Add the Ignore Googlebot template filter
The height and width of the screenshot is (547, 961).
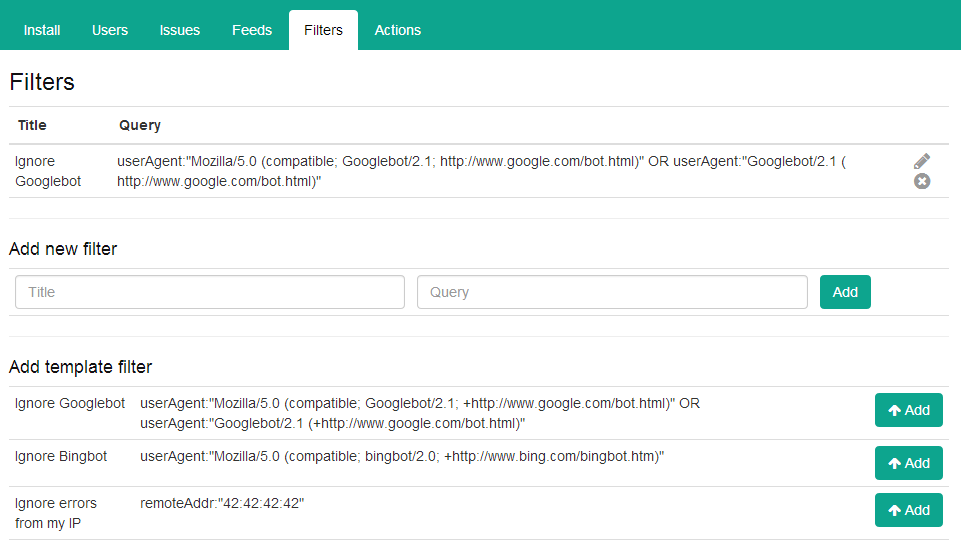pos(908,410)
